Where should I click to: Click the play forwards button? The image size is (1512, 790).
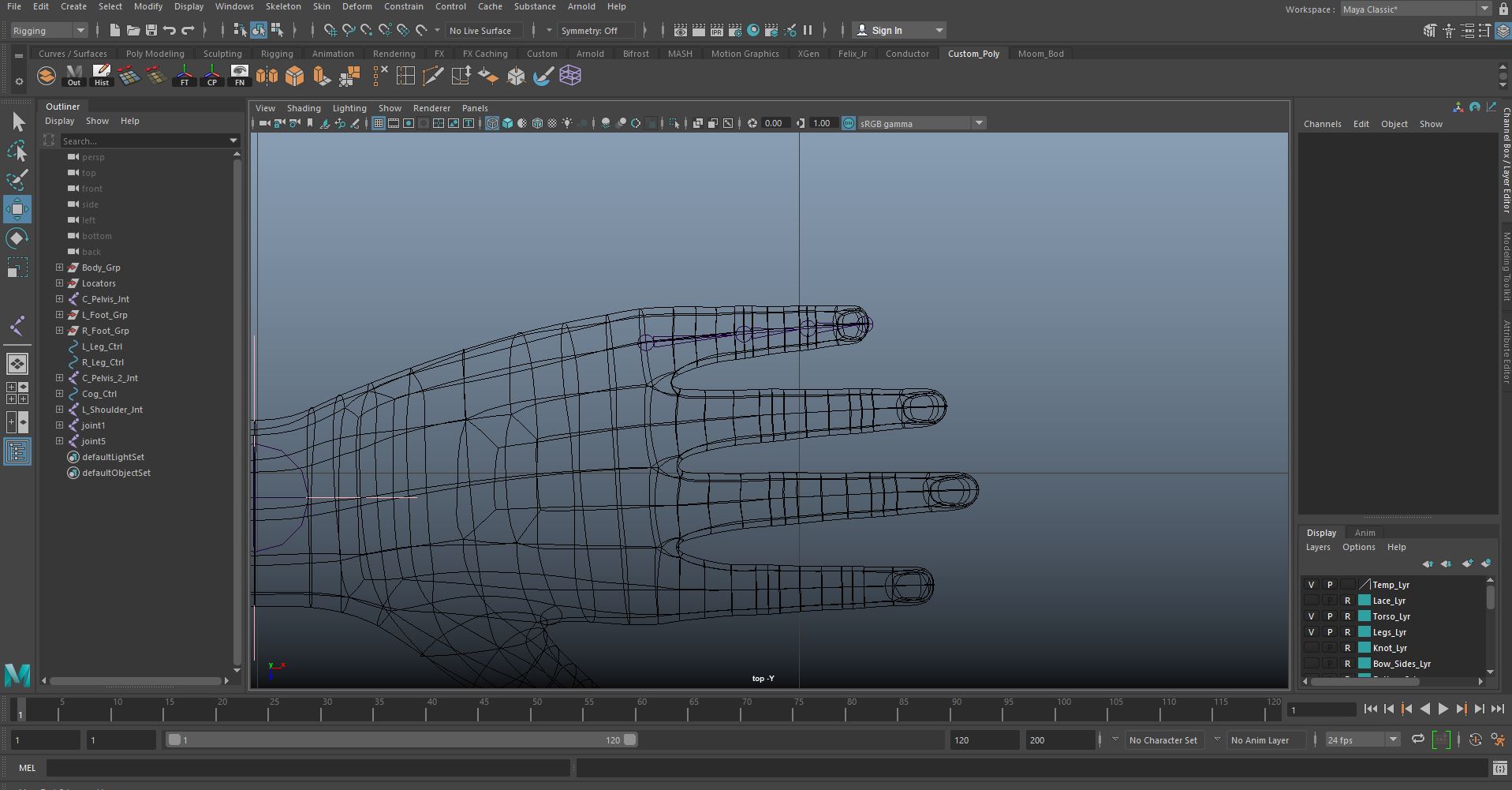coord(1443,709)
